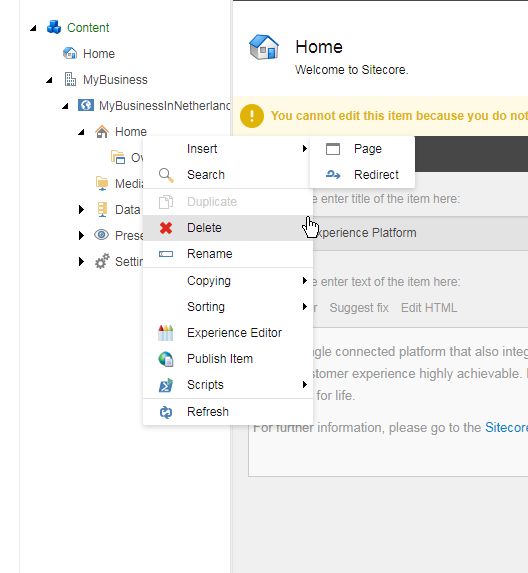Open the Sitecore hyperlink in body text
This screenshot has width=528, height=573.
click(x=506, y=428)
